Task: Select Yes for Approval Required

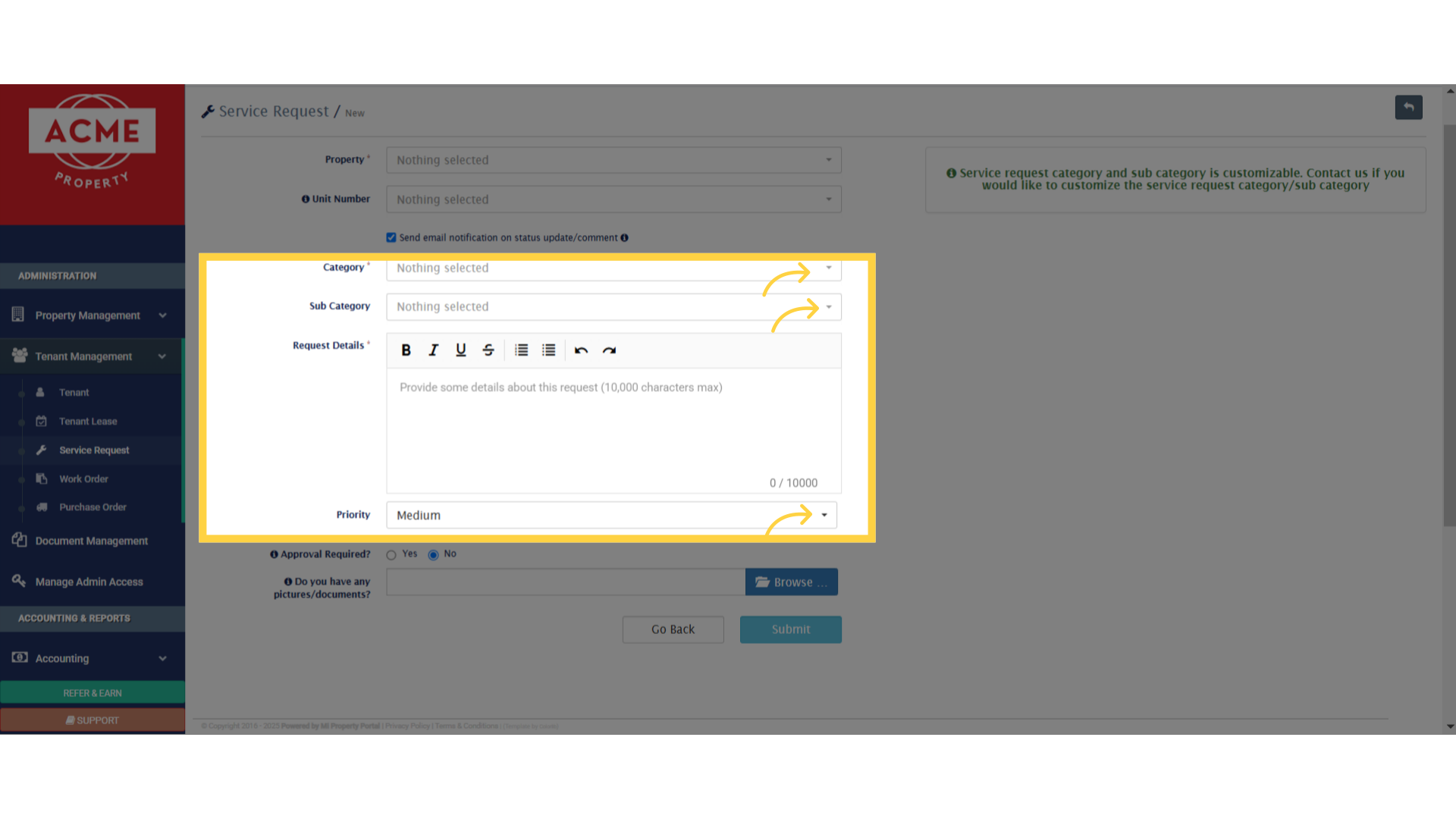Action: tap(391, 555)
